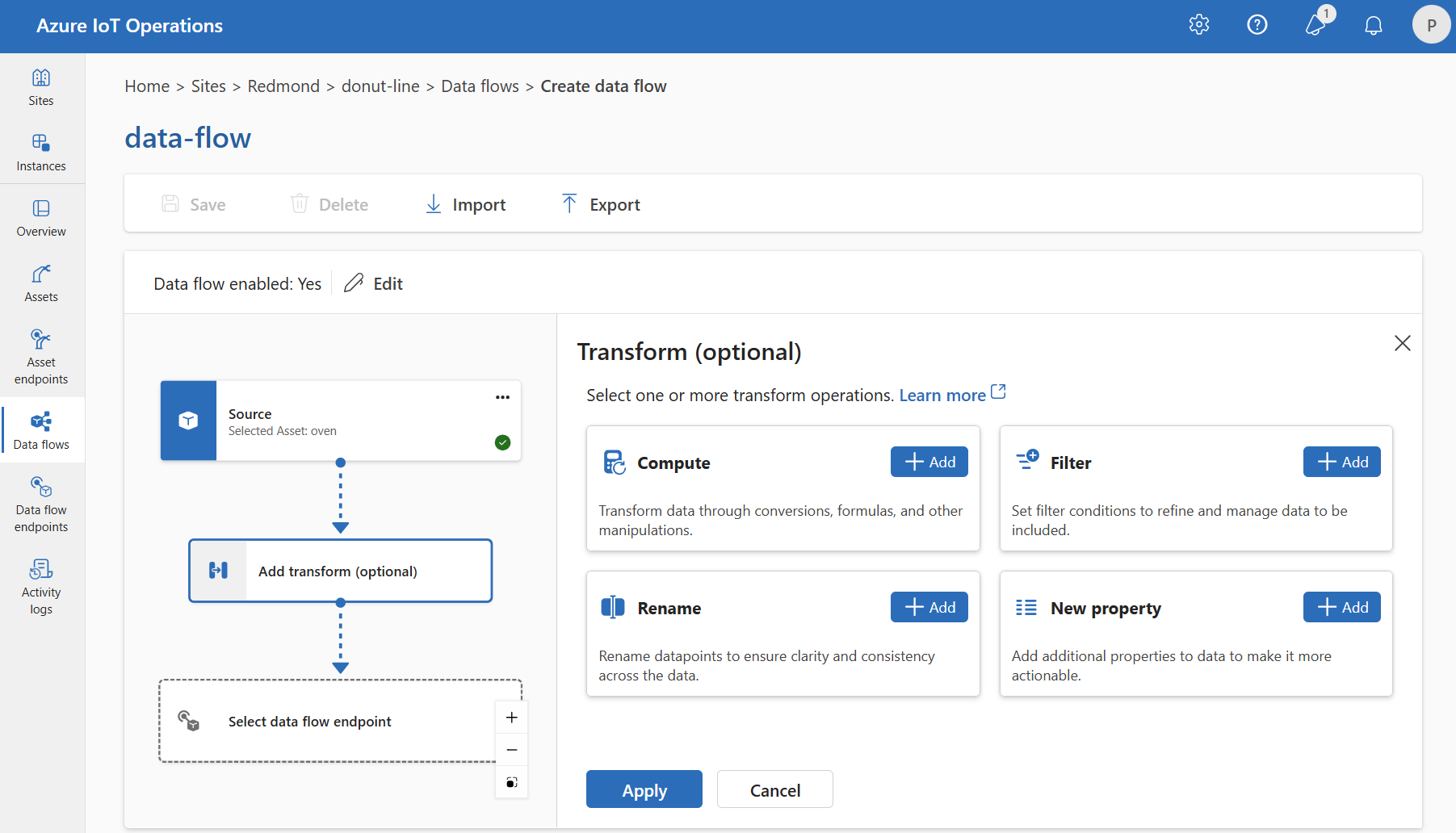Click the Filter card icon
The height and width of the screenshot is (833, 1456).
pos(1027,460)
